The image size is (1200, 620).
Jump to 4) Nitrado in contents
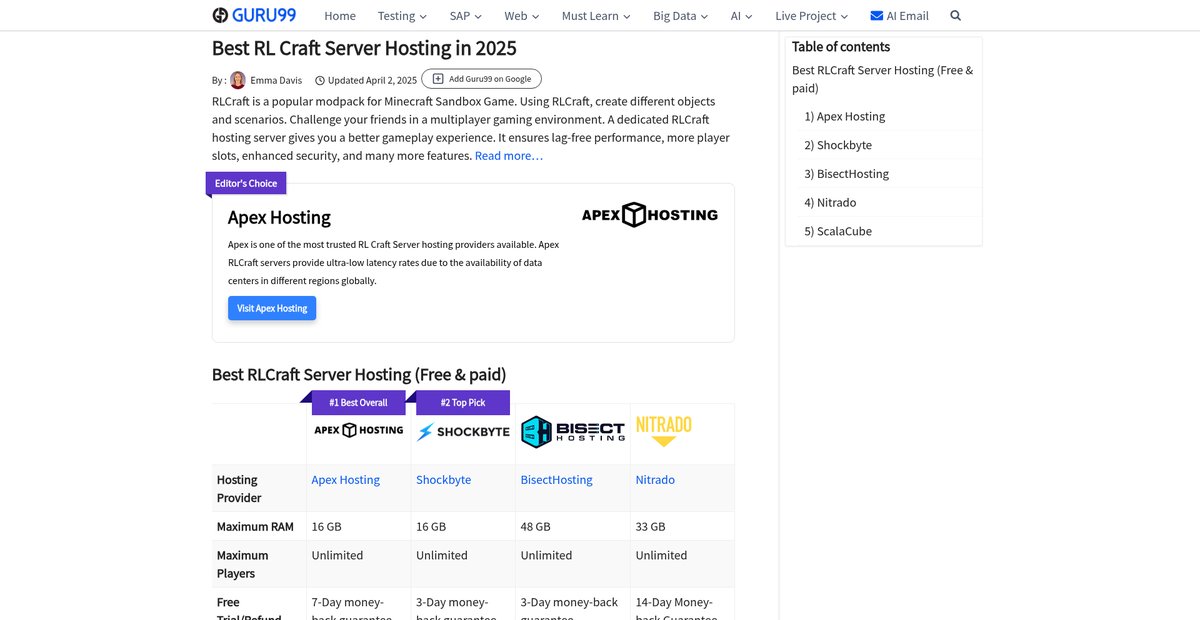830,202
